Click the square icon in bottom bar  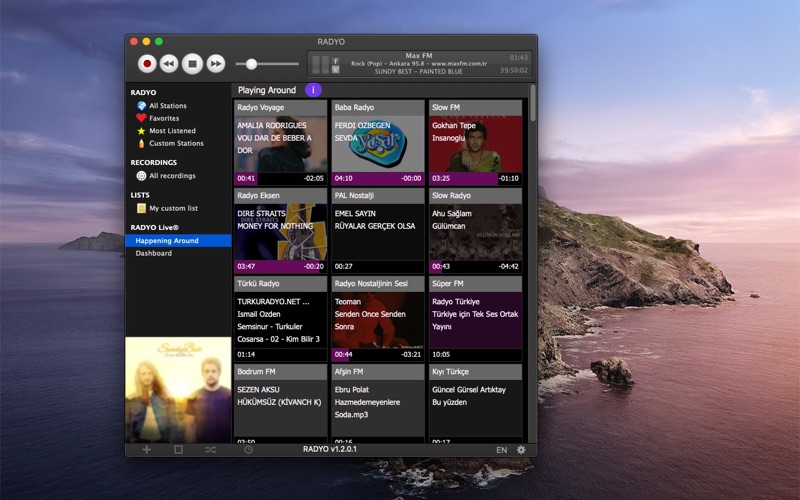[178, 449]
